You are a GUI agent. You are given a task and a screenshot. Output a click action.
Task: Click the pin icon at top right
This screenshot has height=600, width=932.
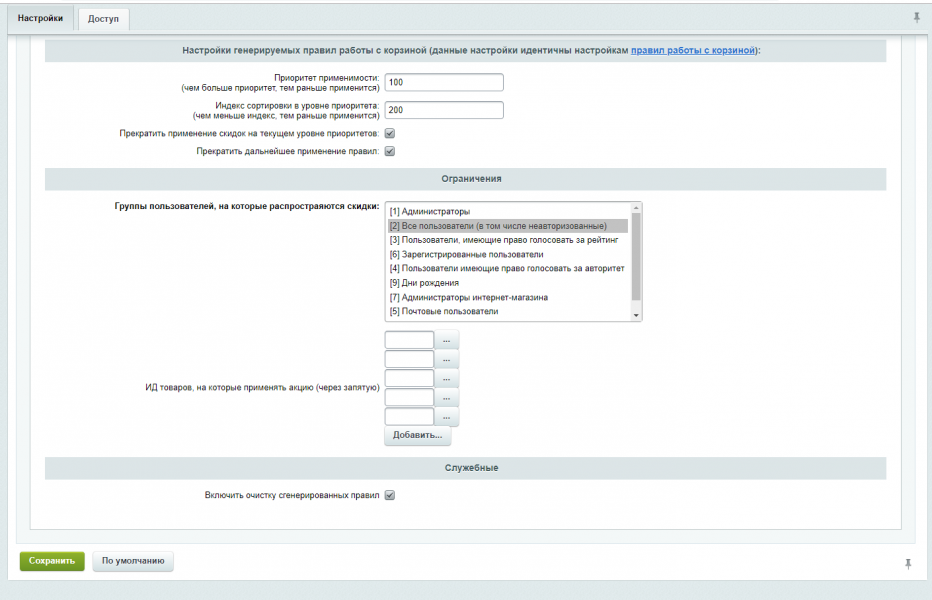917,18
